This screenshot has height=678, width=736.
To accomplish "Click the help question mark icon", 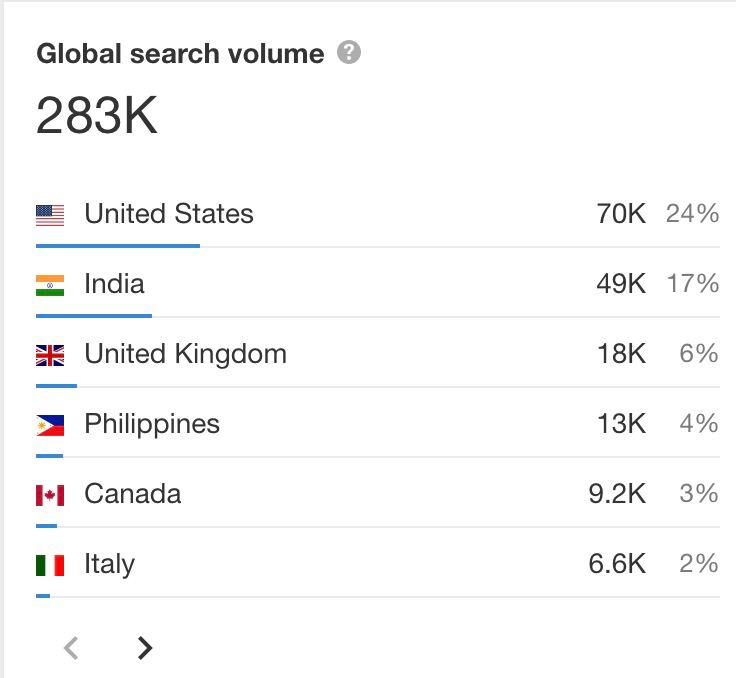I will 349,52.
